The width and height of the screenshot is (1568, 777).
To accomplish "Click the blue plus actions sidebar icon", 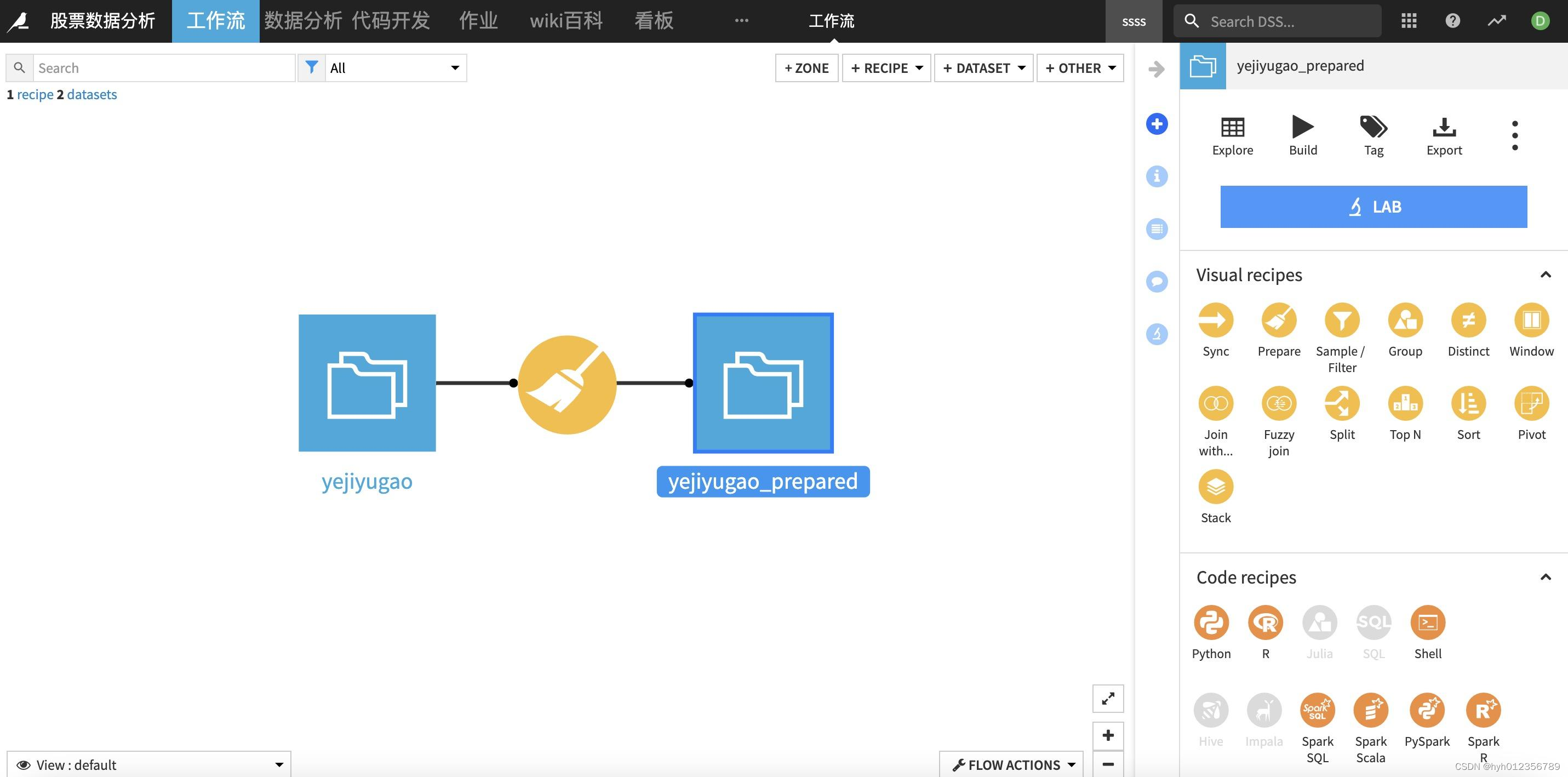I will click(1157, 124).
